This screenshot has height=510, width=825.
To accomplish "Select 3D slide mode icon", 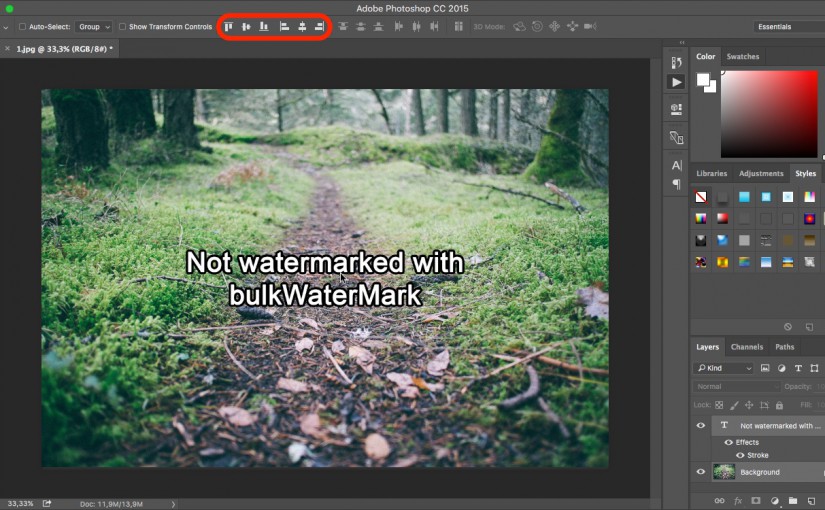I will [572, 26].
